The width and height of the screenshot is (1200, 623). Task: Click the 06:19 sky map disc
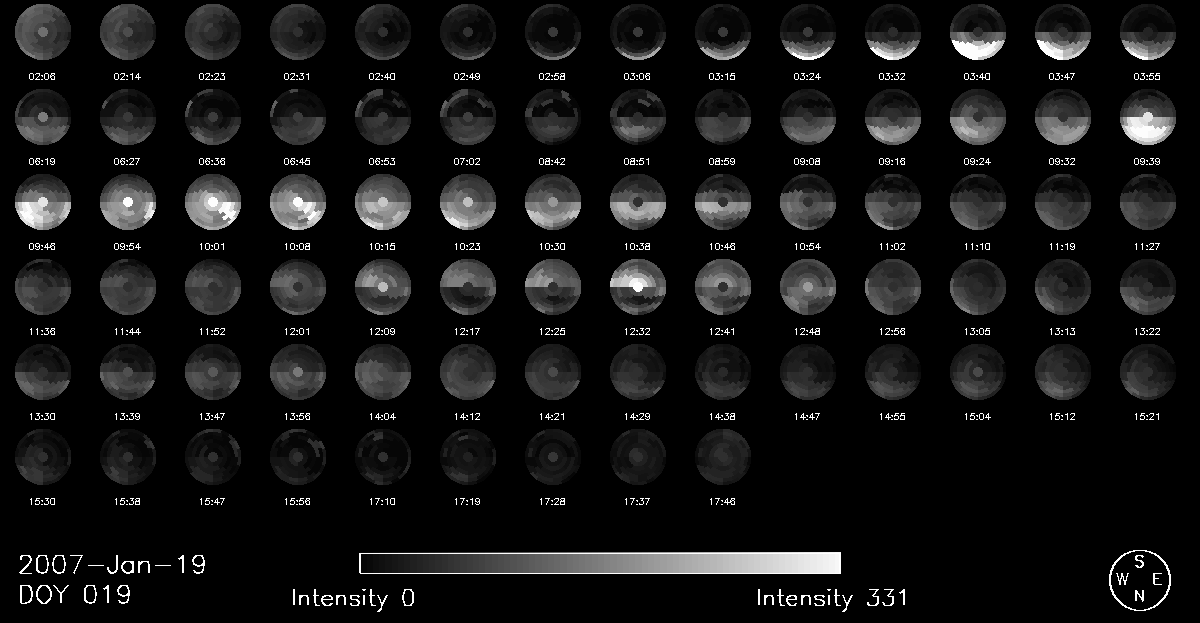[42, 117]
